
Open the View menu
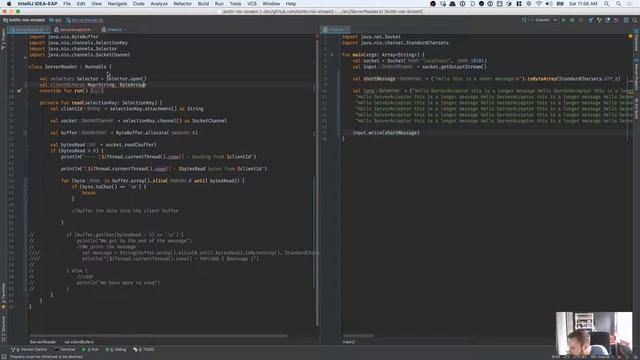click(x=96, y=4)
